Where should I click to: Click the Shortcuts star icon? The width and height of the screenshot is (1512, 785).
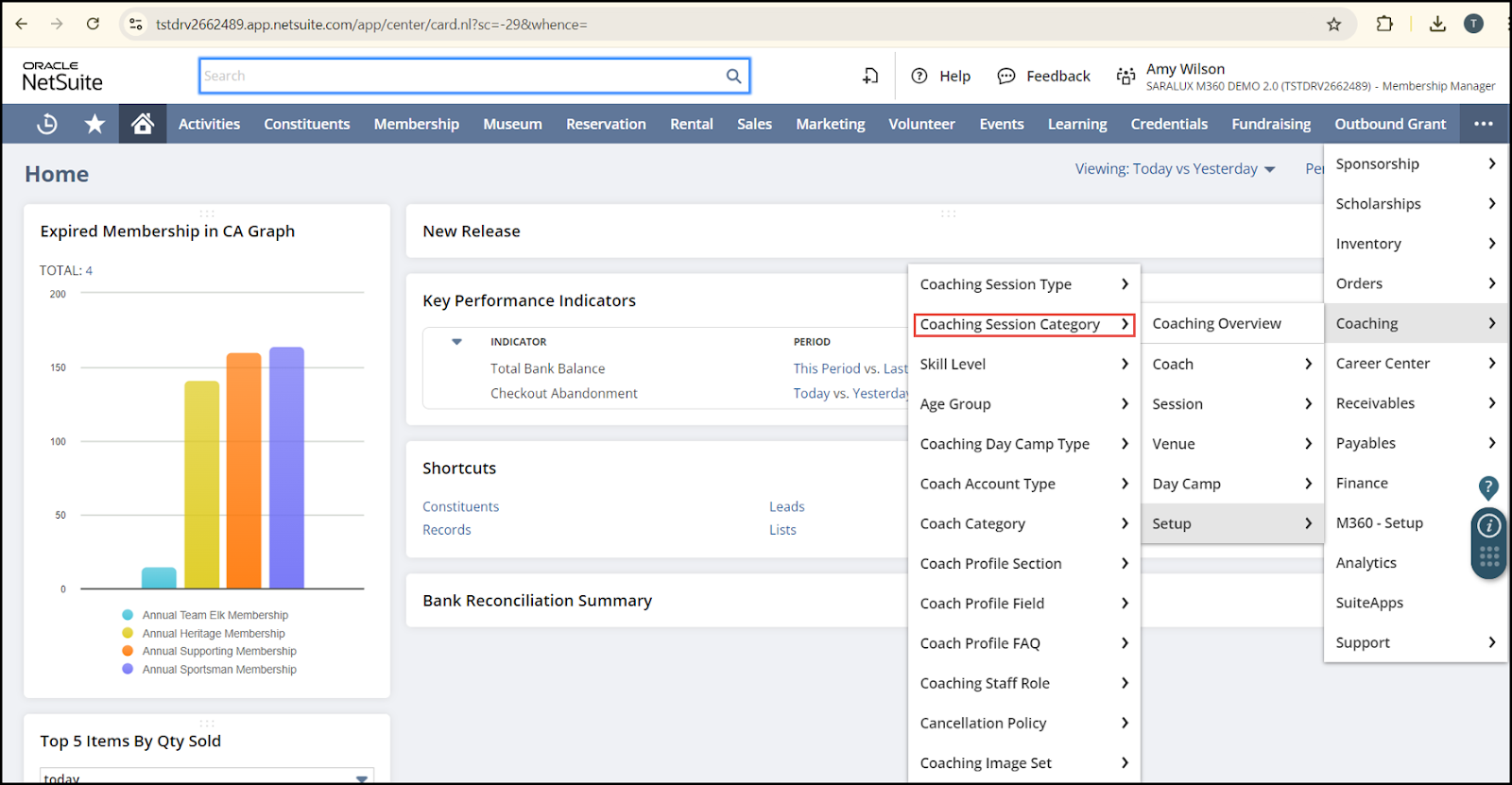tap(94, 124)
